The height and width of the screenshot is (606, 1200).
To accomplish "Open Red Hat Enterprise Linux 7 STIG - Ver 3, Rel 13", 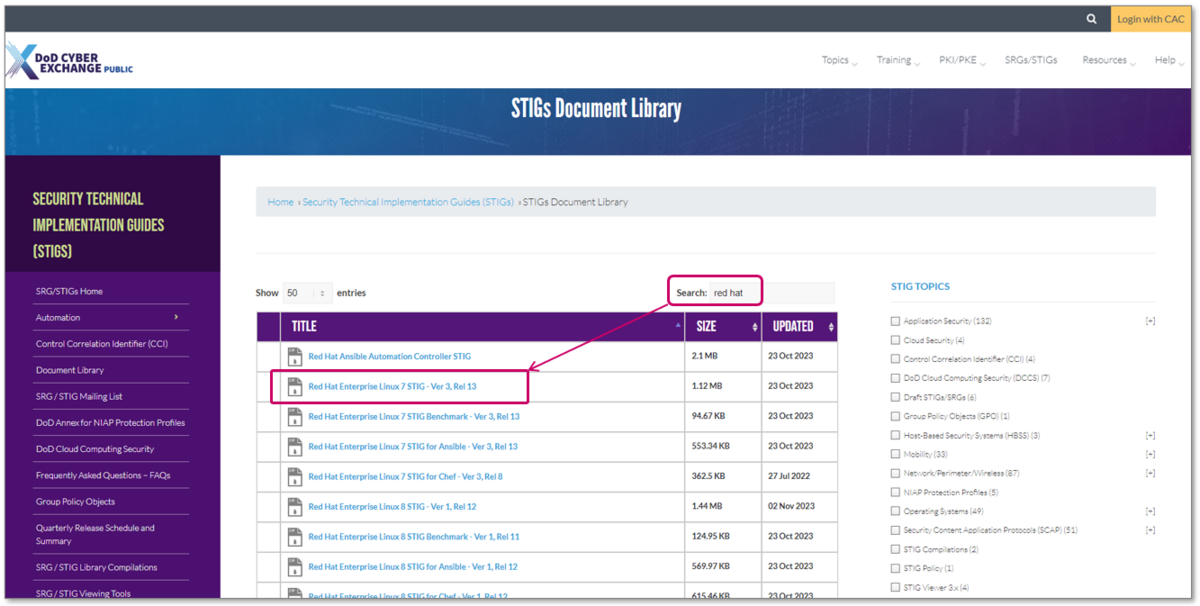I will click(392, 386).
